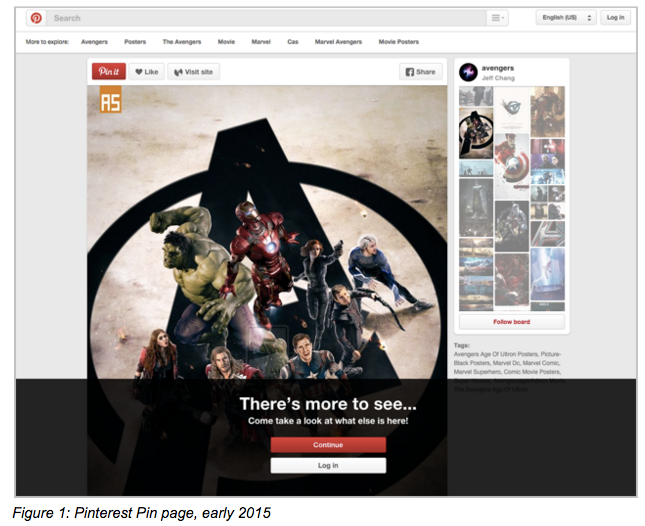
Task: Click the orange AS badge on poster
Action: click(110, 100)
